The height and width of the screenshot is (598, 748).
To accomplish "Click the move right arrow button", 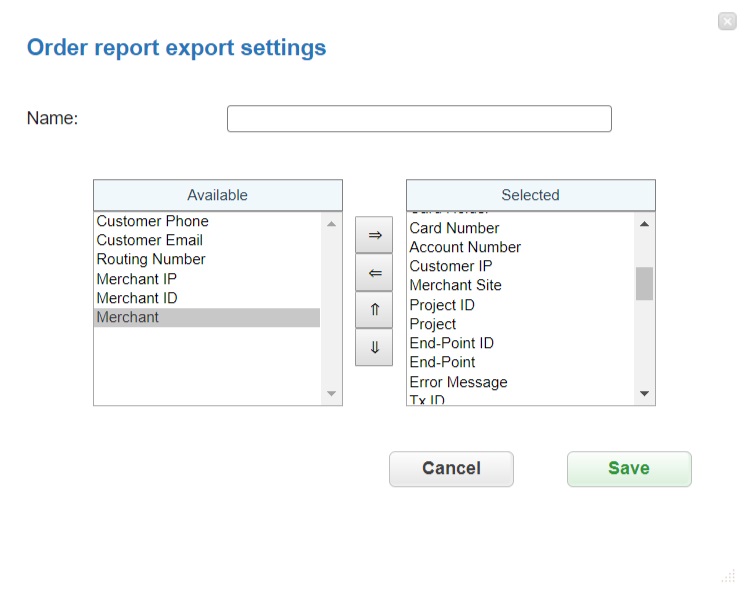I will [374, 235].
